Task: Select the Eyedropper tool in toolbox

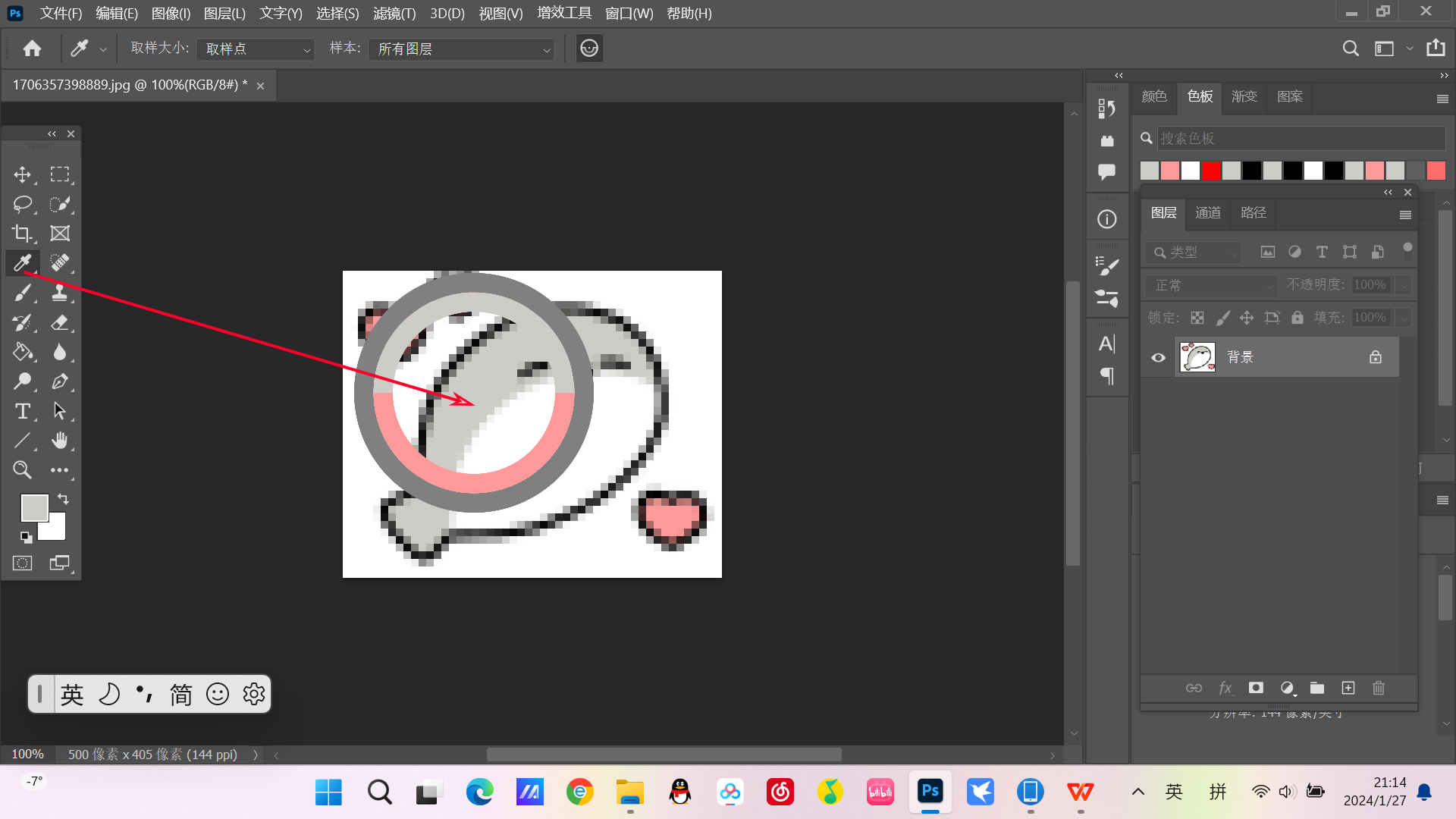Action: click(x=23, y=263)
